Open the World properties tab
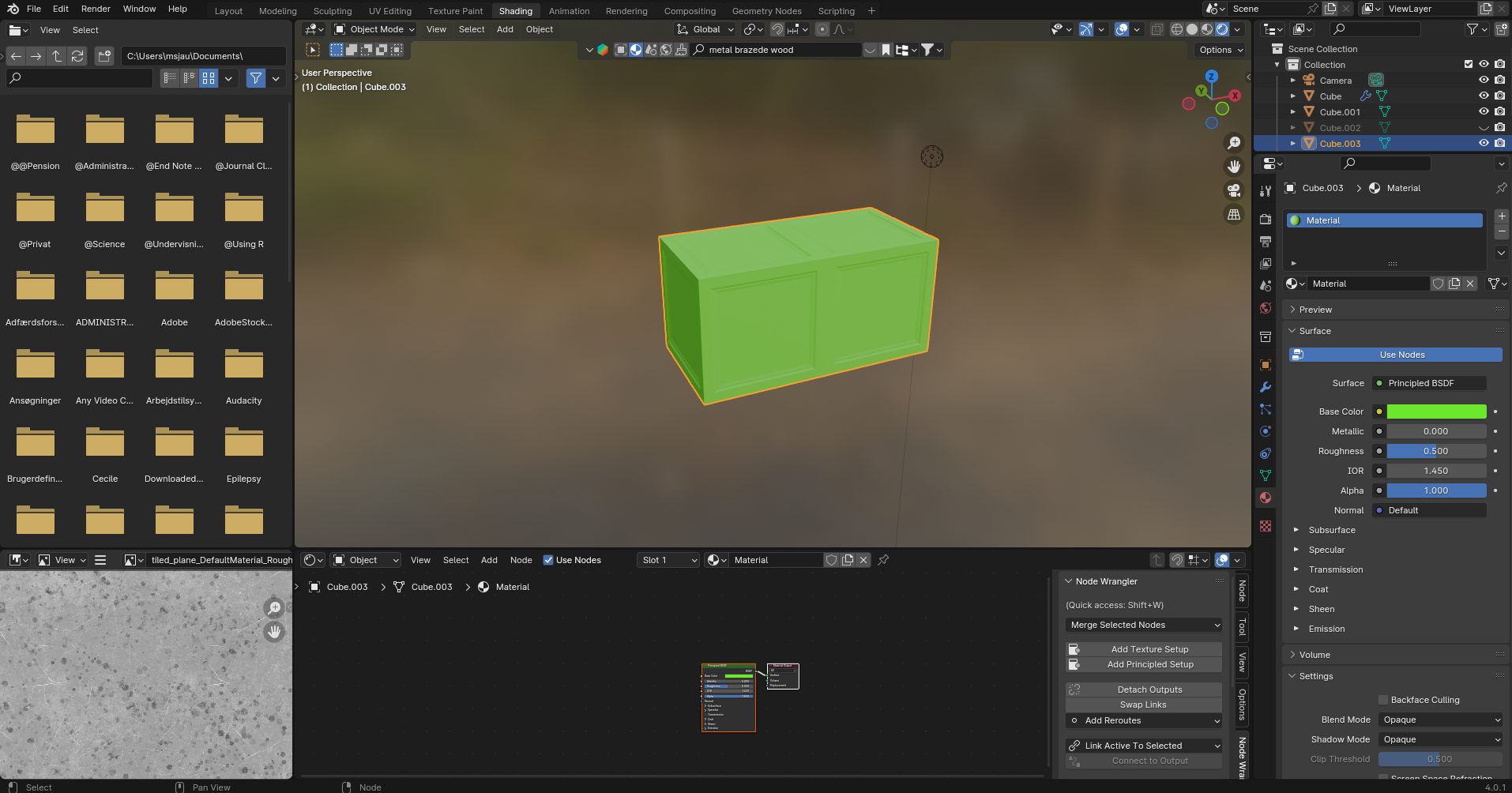1512x793 pixels. tap(1266, 307)
